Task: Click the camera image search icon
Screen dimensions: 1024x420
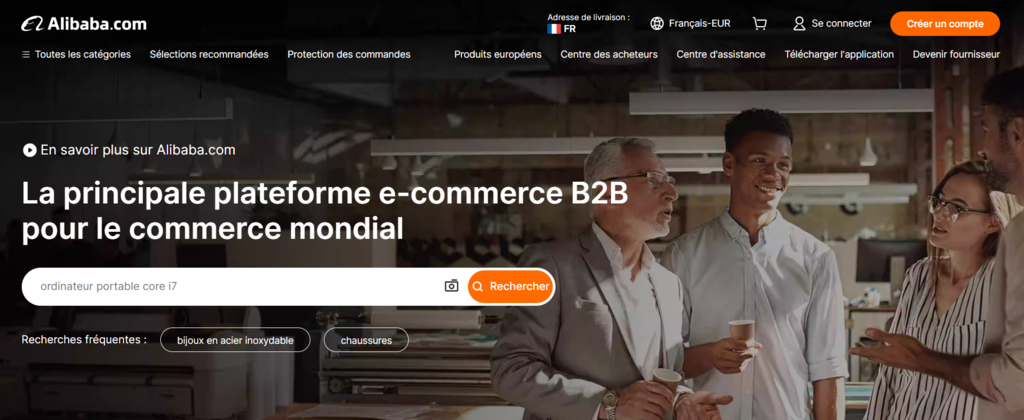Action: click(x=451, y=286)
